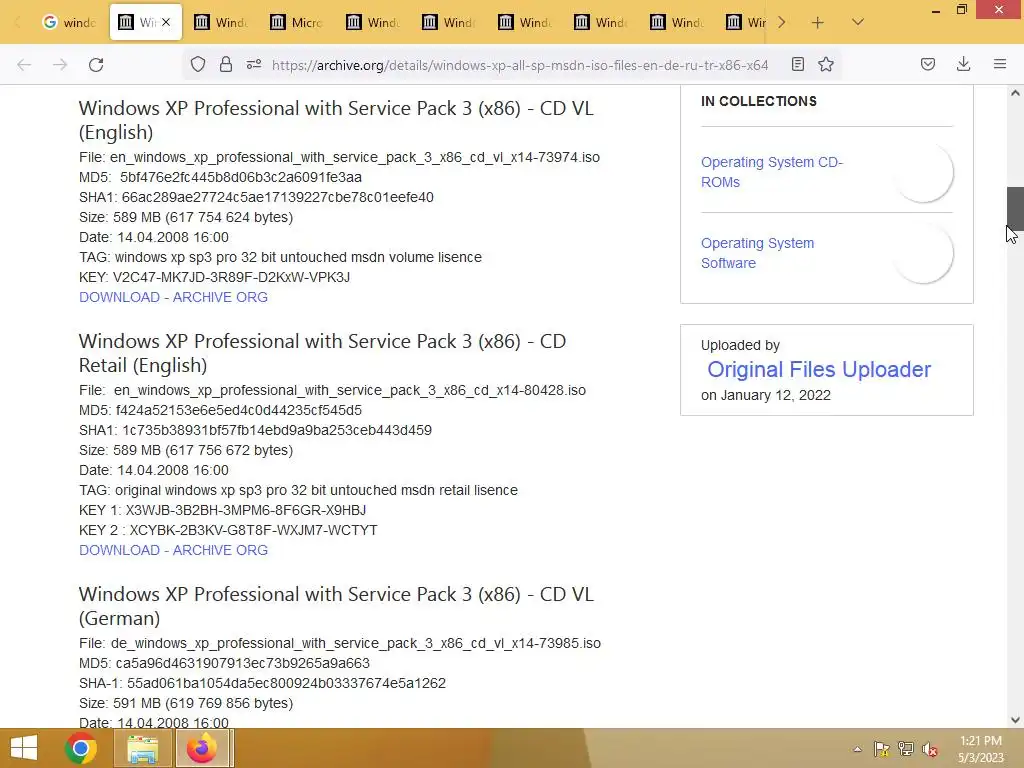Switch to the Micro tab
The image size is (1024, 768).
coord(296,22)
